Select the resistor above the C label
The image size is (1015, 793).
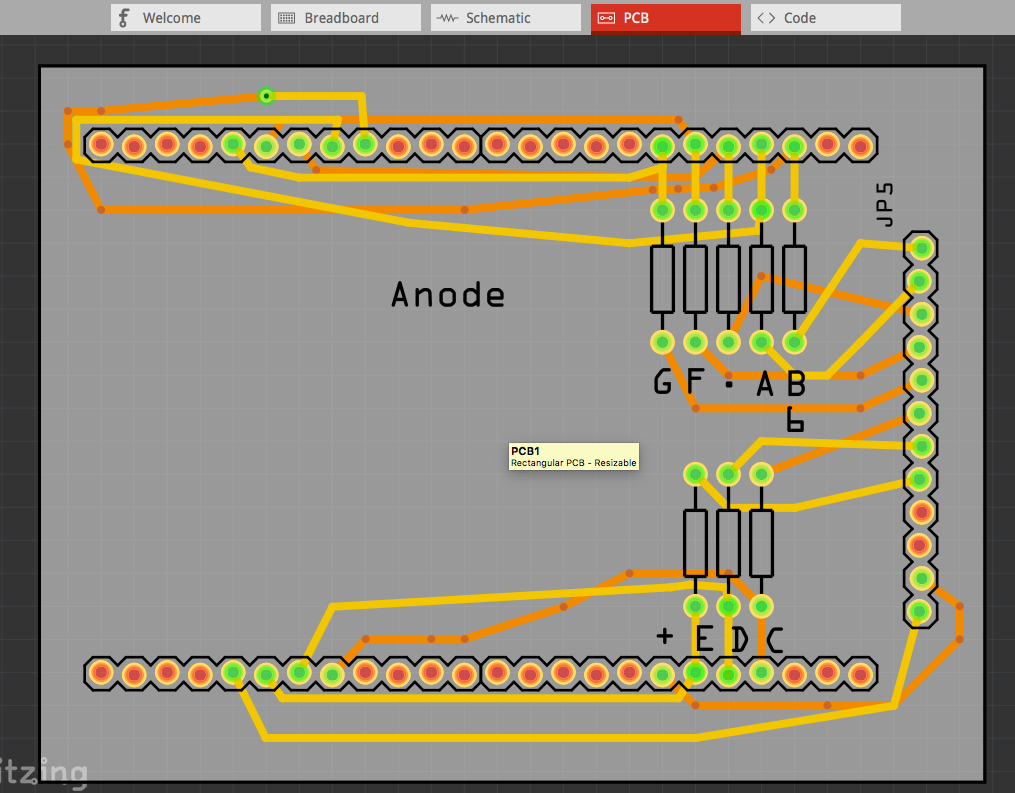[x=761, y=542]
